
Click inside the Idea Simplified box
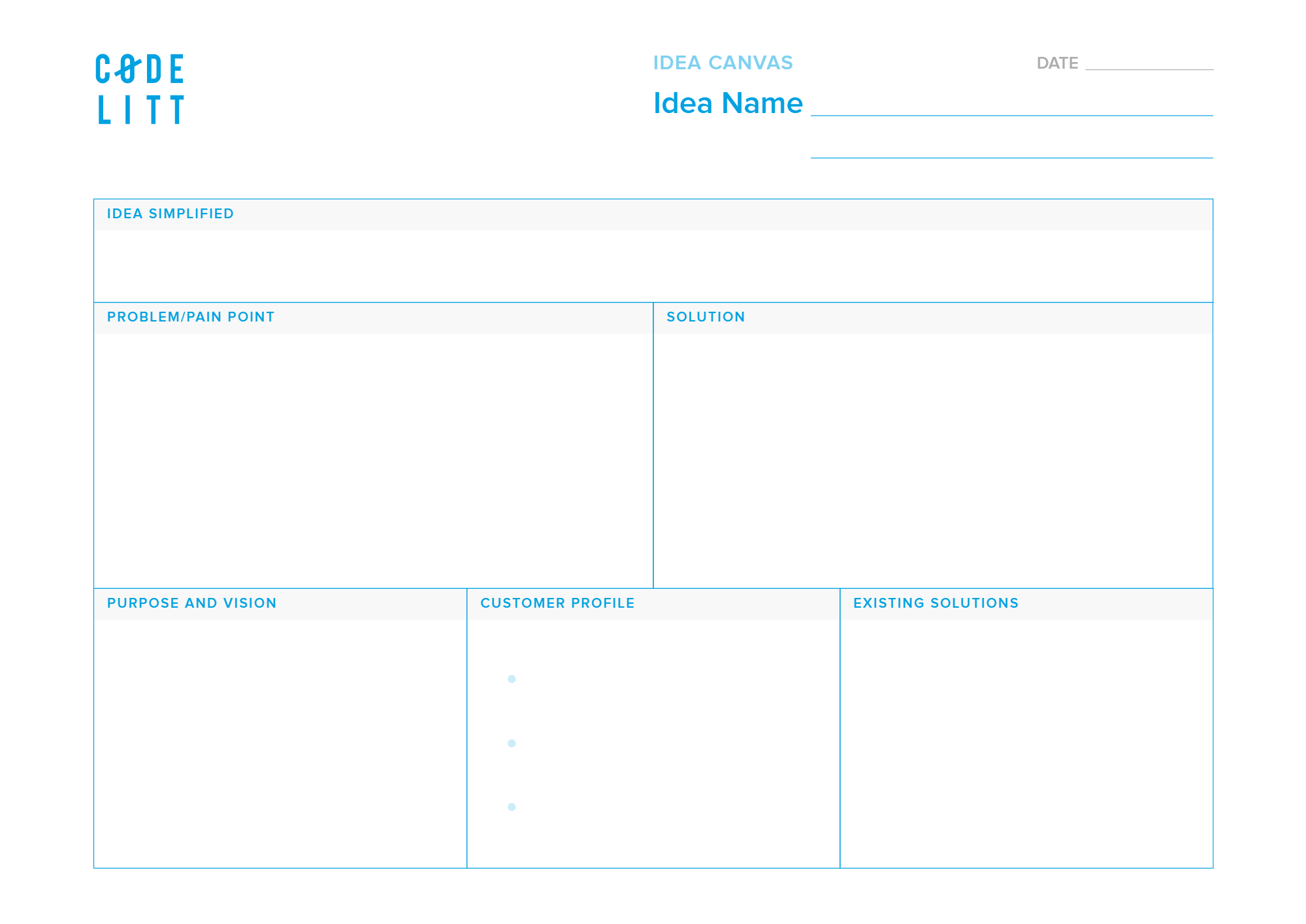pyautogui.click(x=653, y=265)
